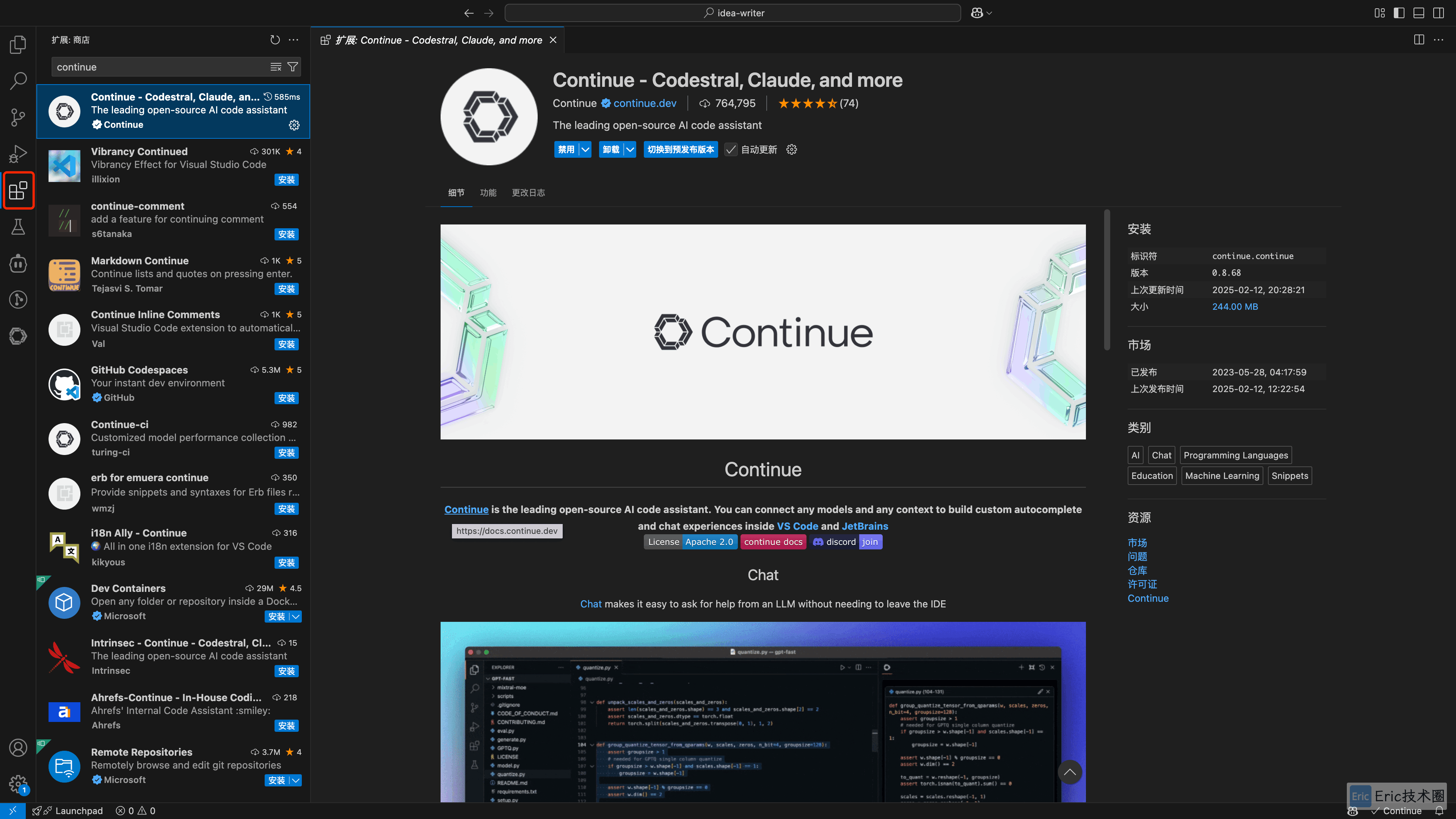Open the Manage gear in activity bar

tap(18, 784)
